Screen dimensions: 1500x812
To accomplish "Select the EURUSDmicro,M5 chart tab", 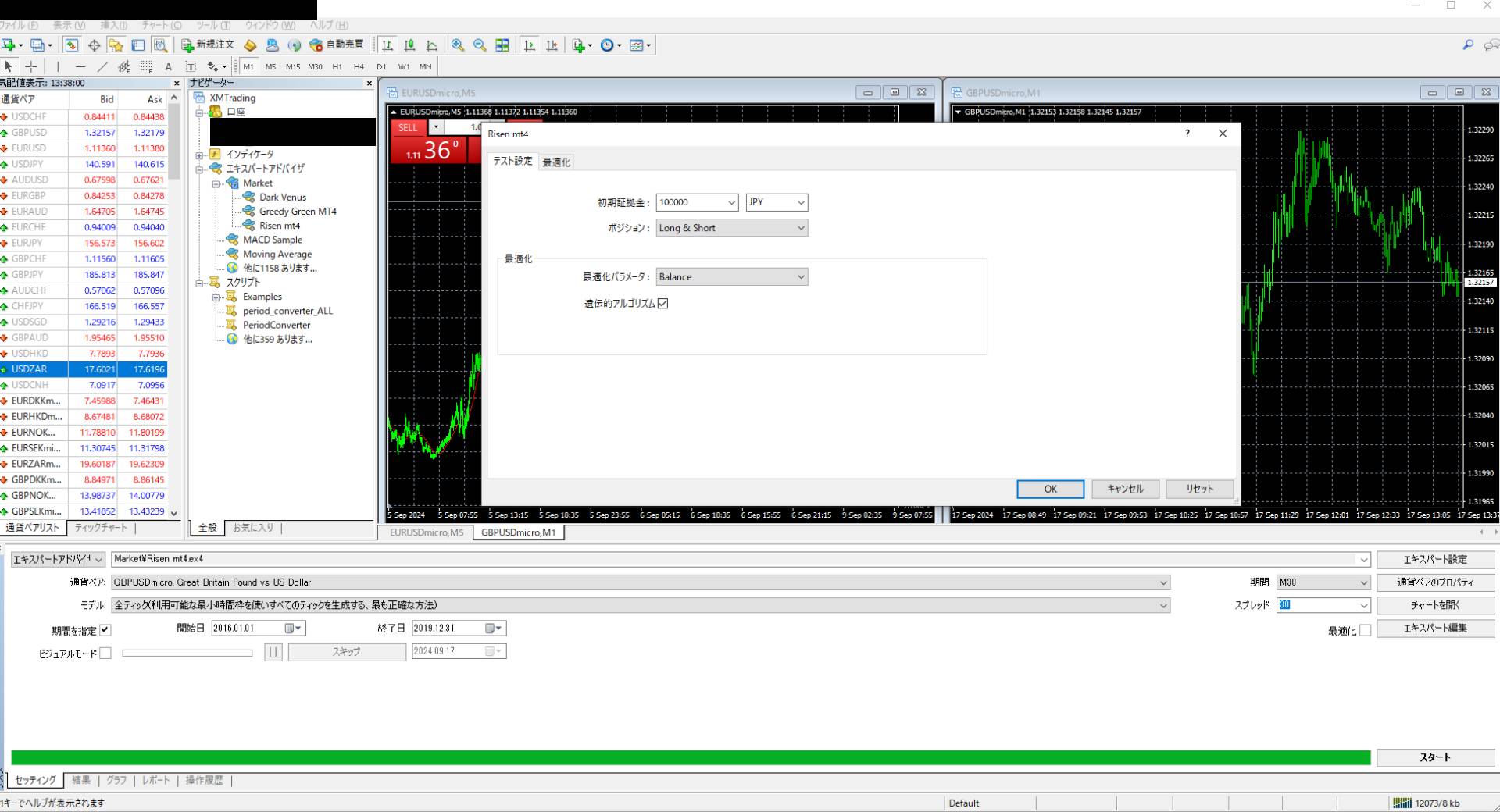I will [427, 532].
